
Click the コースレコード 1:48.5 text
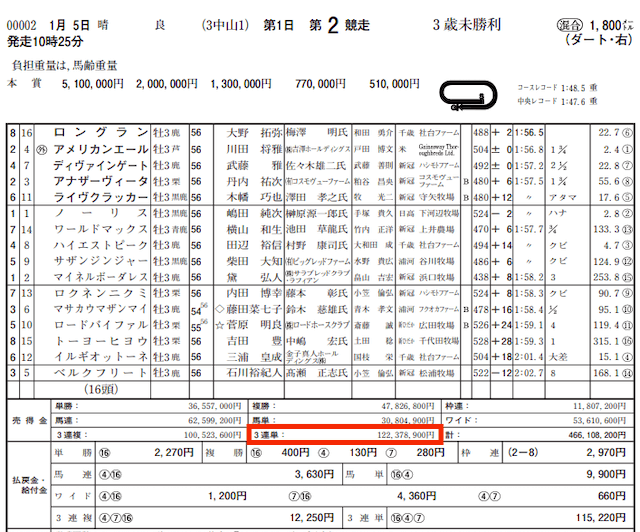[558, 88]
